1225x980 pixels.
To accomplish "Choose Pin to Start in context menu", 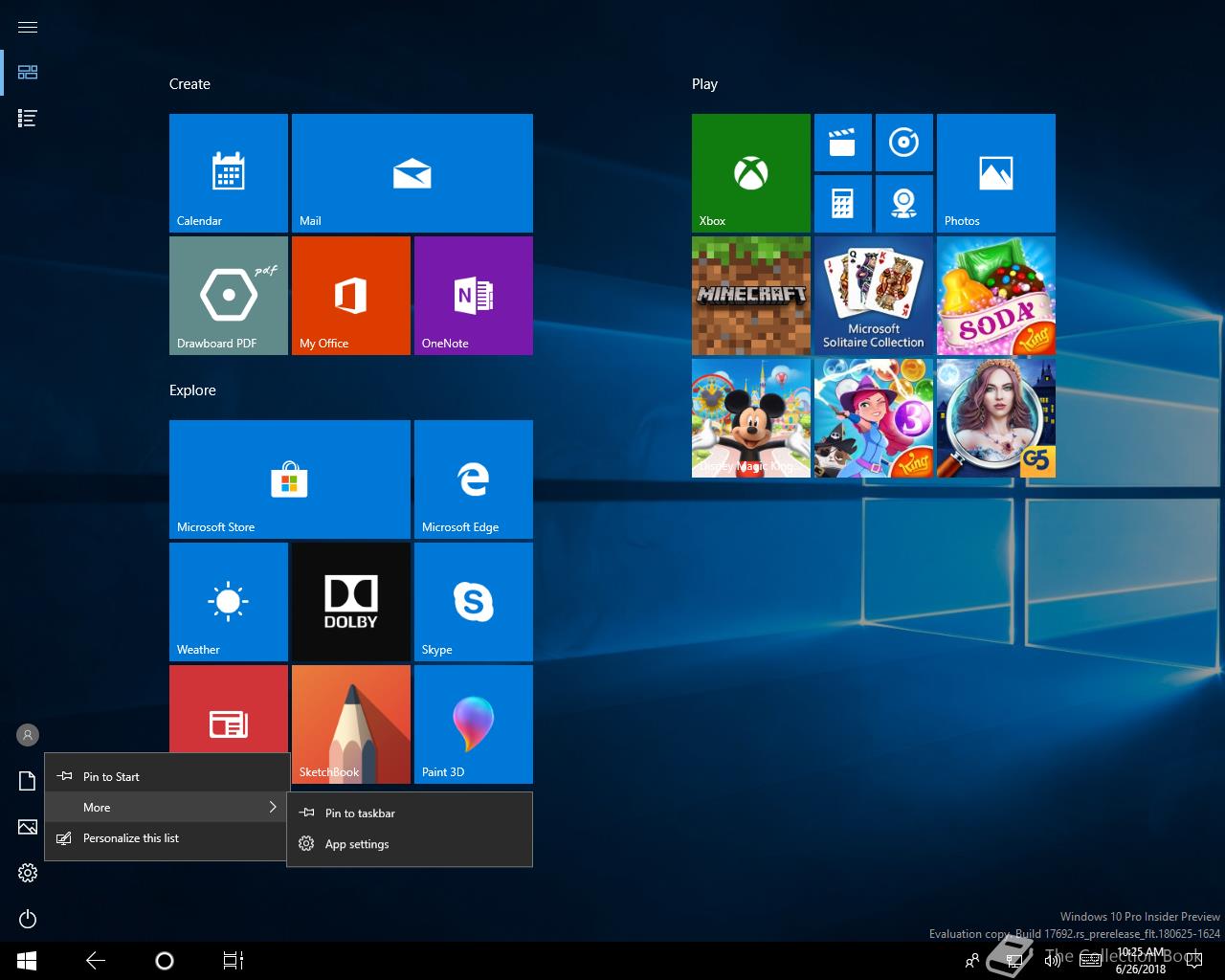I will [x=167, y=777].
